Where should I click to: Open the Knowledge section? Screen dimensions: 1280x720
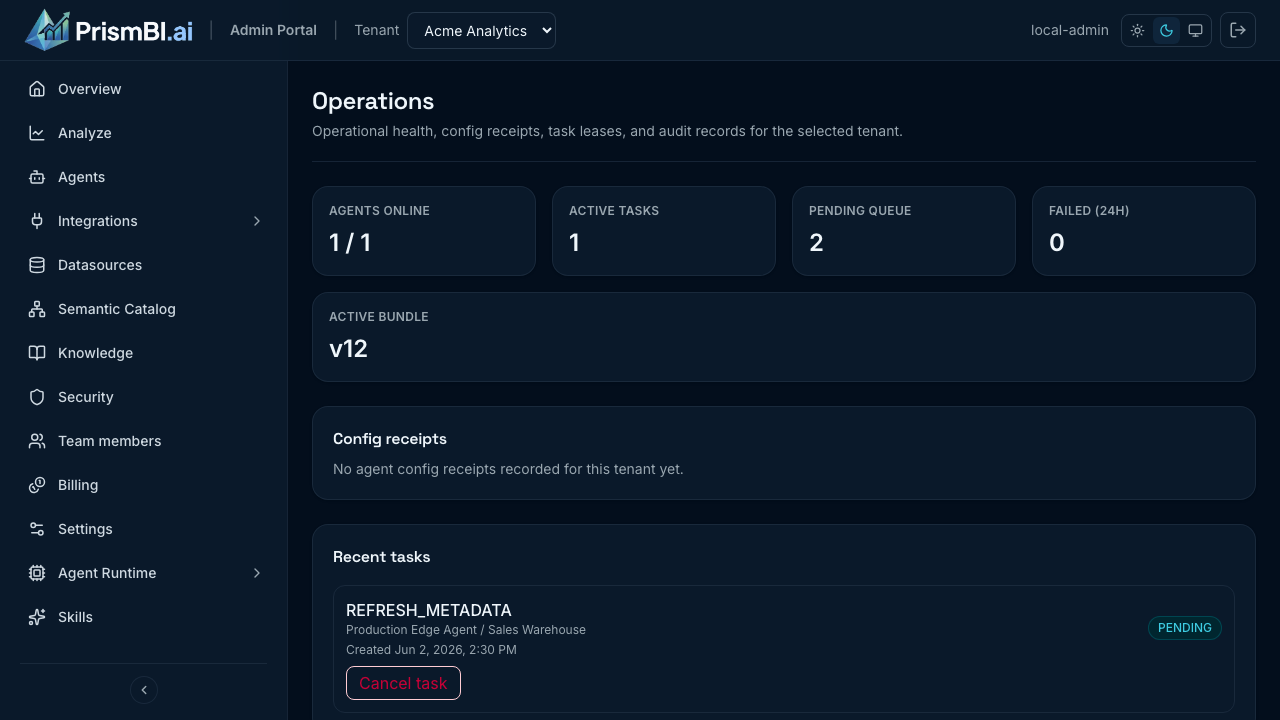pos(144,353)
